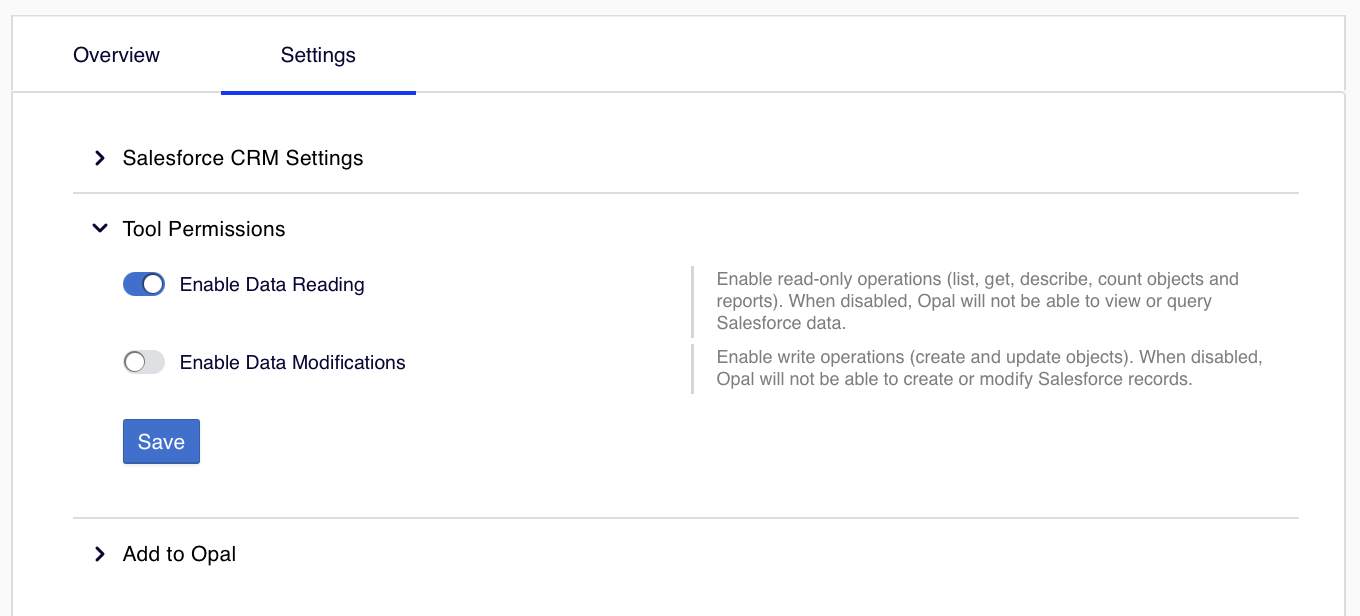The height and width of the screenshot is (616, 1360).
Task: Click the Add to Opal chevron
Action: [x=99, y=554]
